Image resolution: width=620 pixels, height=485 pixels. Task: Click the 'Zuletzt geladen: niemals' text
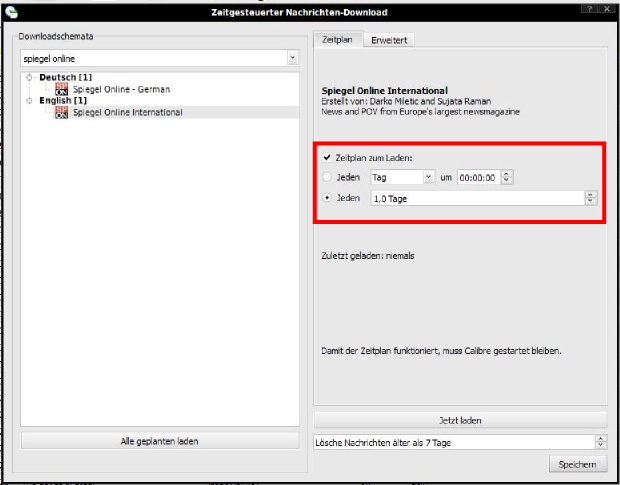[368, 256]
